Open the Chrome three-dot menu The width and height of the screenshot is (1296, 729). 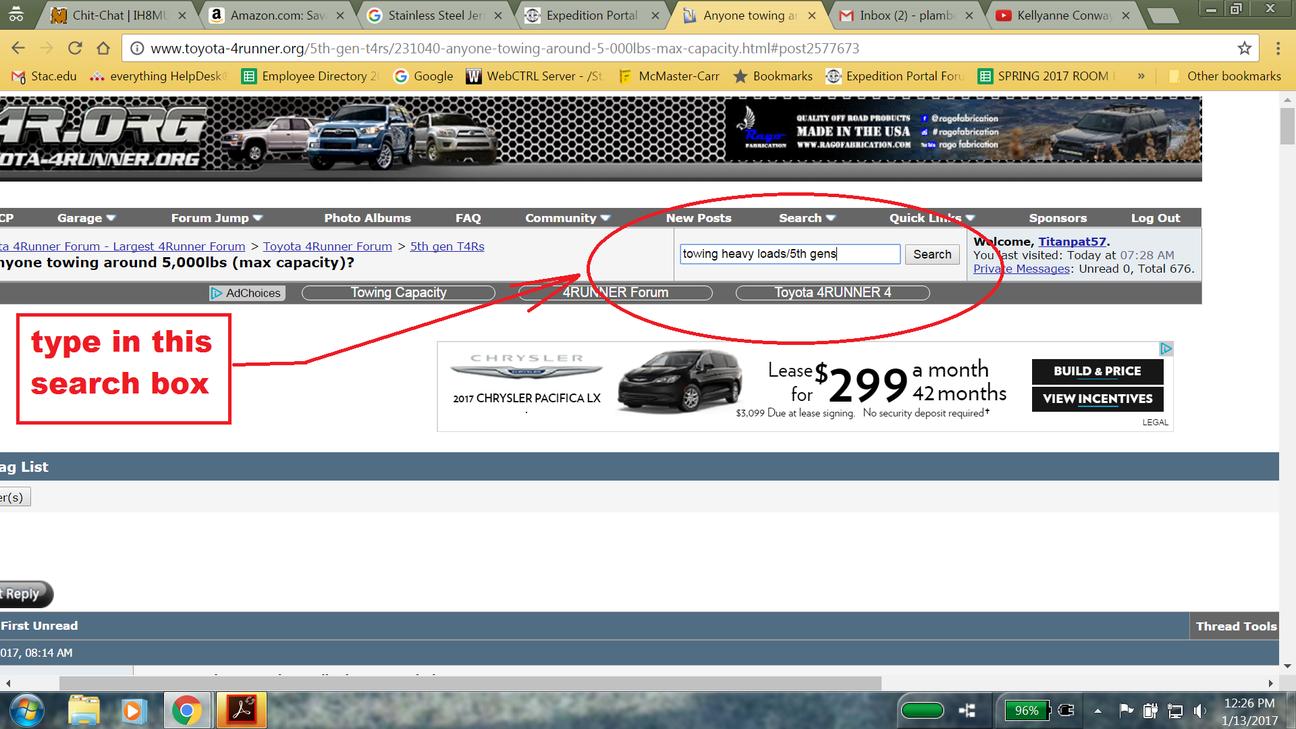1277,48
